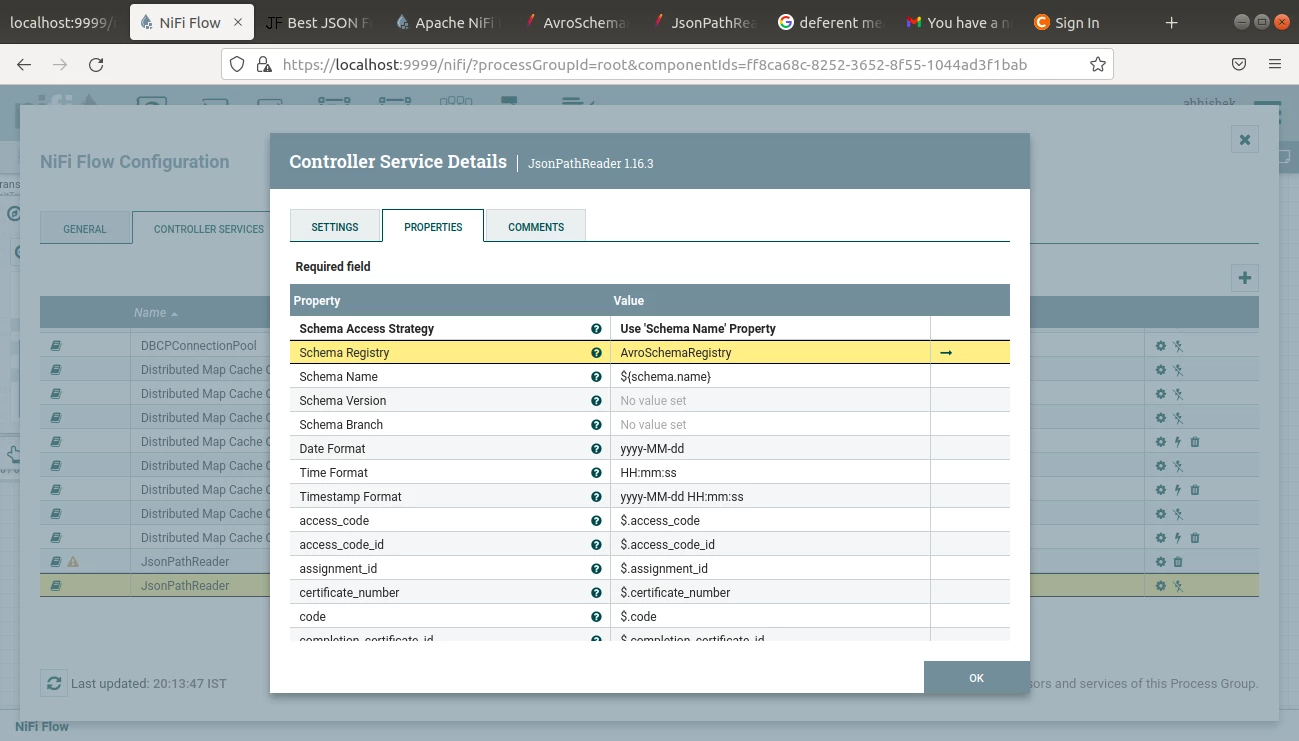Image resolution: width=1299 pixels, height=741 pixels.
Task: Click the "Use 'Schema Name' Property" value
Action: (x=698, y=328)
